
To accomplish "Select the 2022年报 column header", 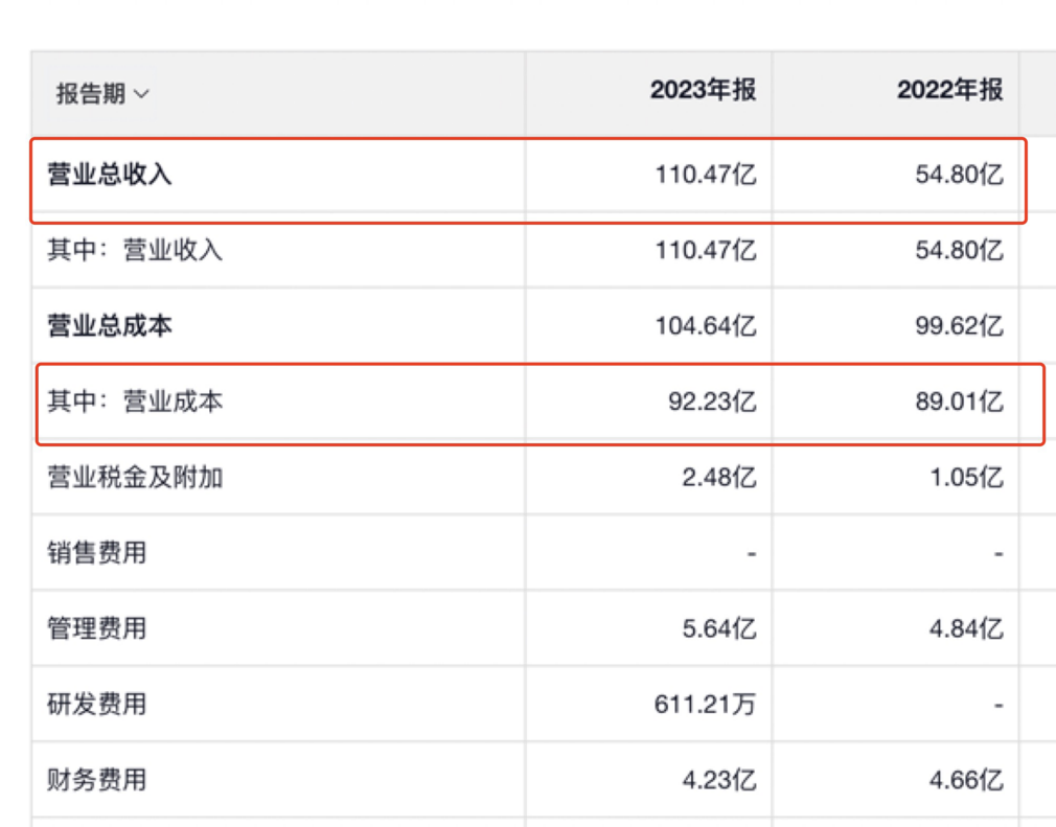I will point(949,91).
